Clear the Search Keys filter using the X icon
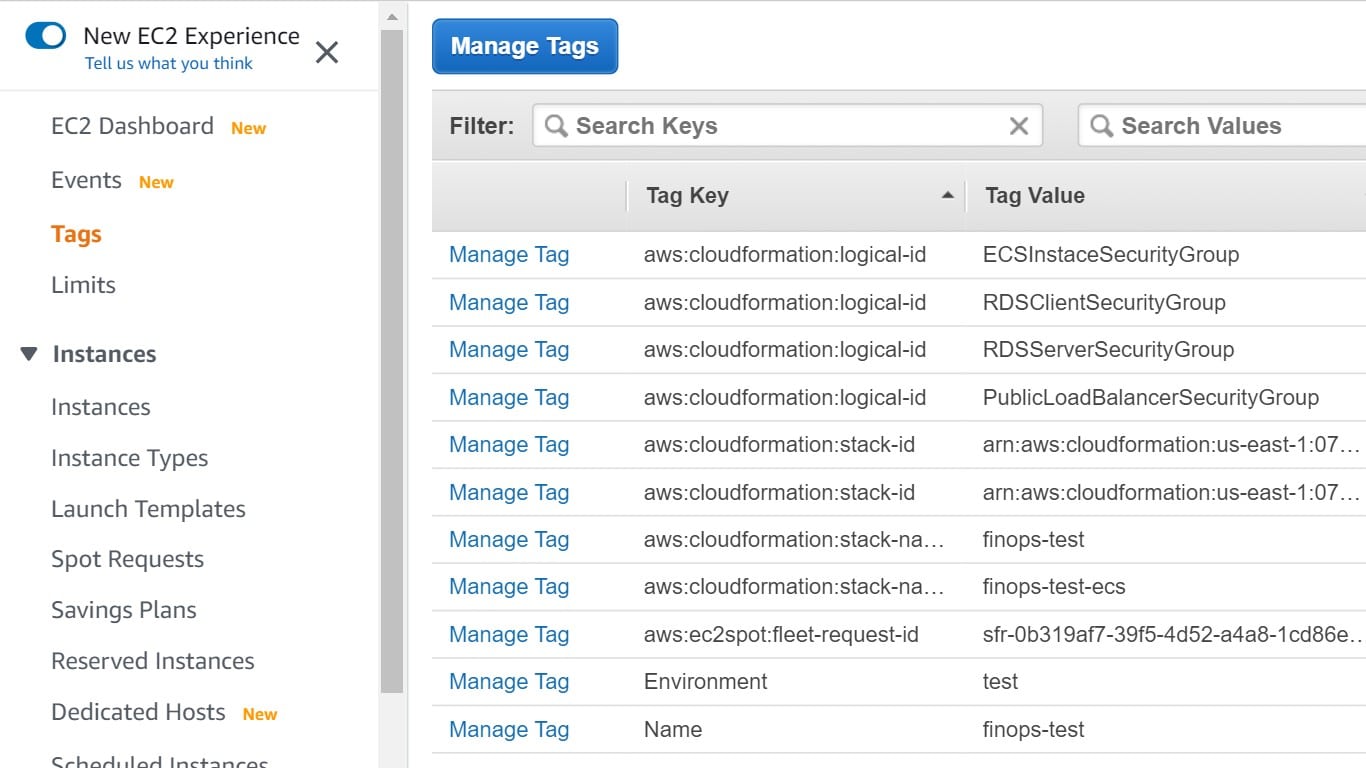This screenshot has width=1366, height=768. click(x=1018, y=125)
